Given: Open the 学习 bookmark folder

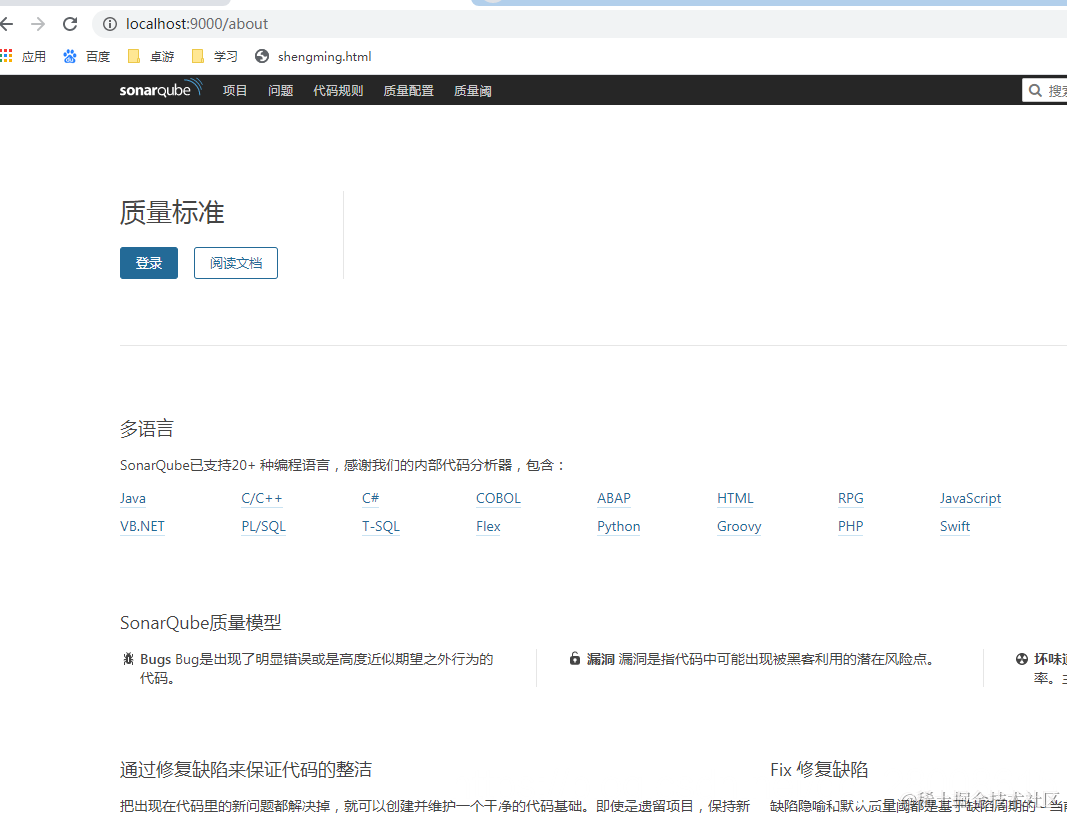Looking at the screenshot, I should [x=213, y=56].
